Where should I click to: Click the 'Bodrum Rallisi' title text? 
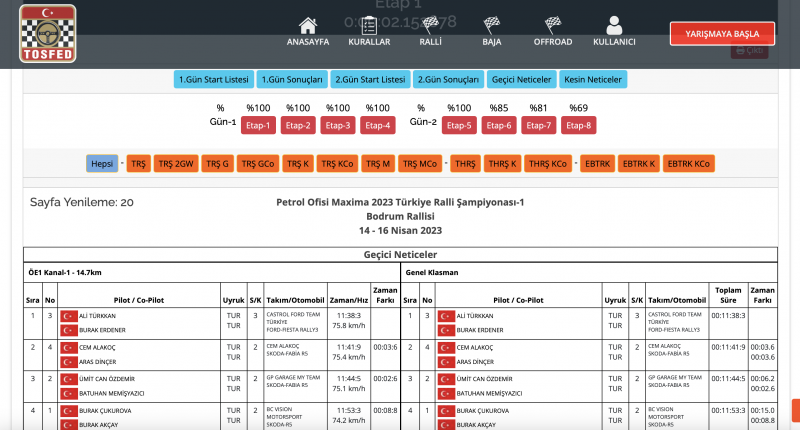coord(400,216)
